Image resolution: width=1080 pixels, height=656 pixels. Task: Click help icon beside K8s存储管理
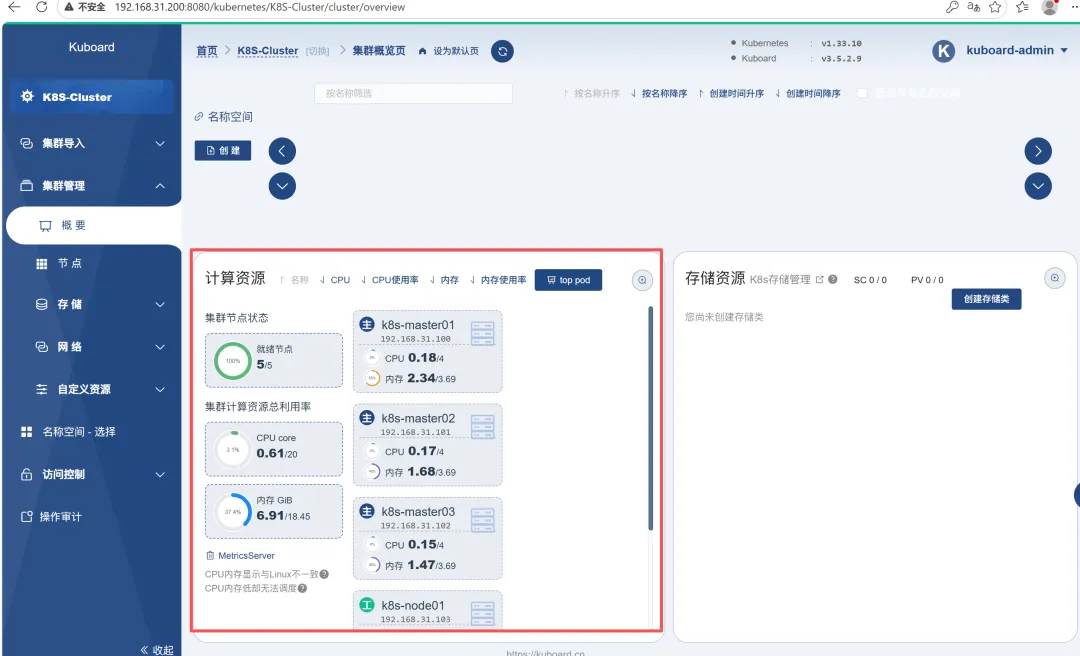tap(833, 279)
